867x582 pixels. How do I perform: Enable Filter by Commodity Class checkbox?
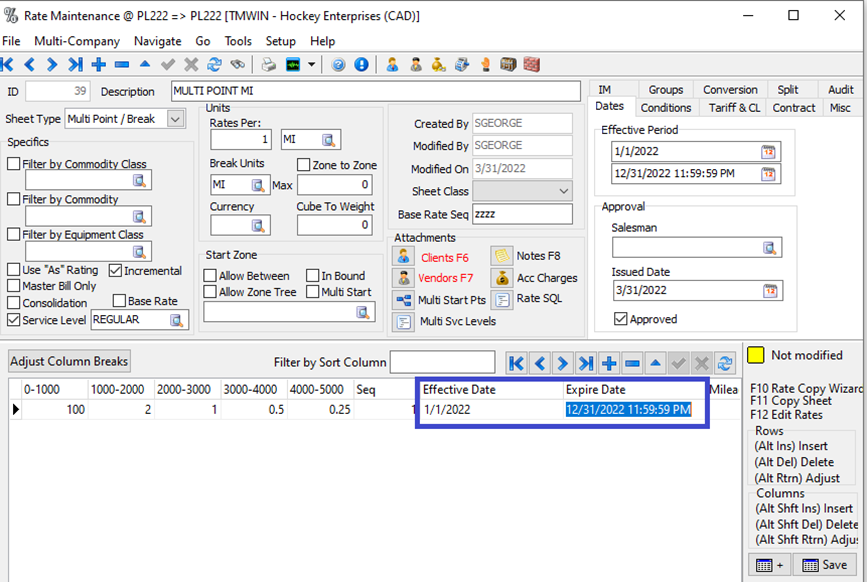pos(14,164)
